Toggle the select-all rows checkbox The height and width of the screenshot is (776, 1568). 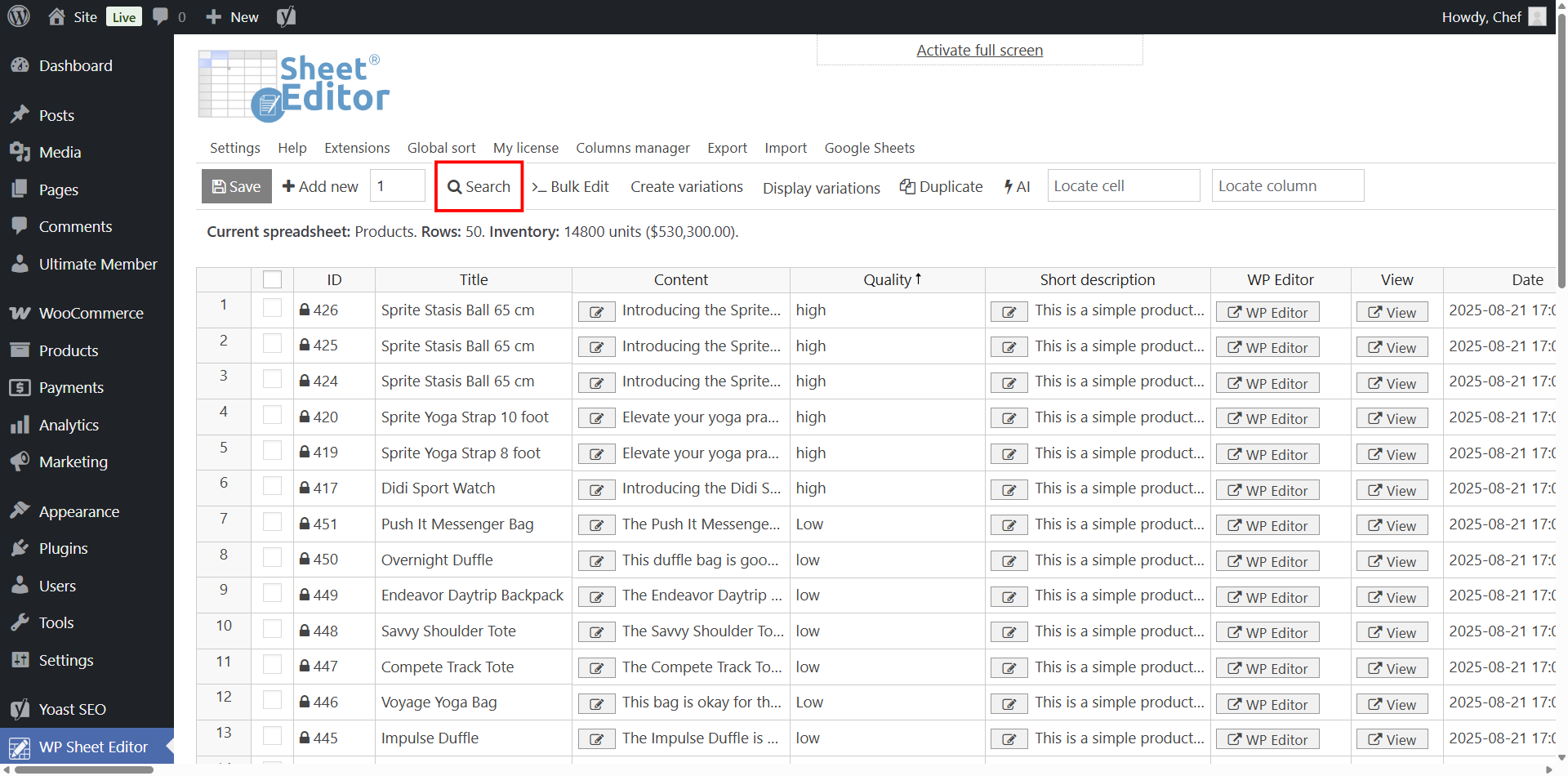tap(273, 279)
